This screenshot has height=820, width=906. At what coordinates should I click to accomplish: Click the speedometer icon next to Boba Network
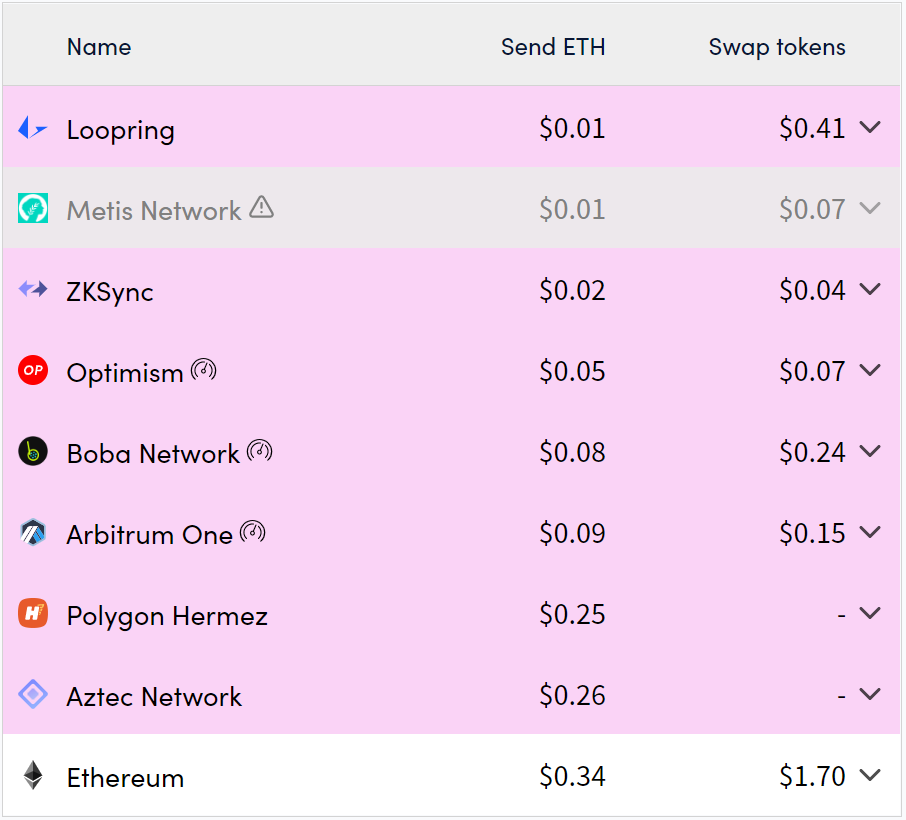pos(259,451)
